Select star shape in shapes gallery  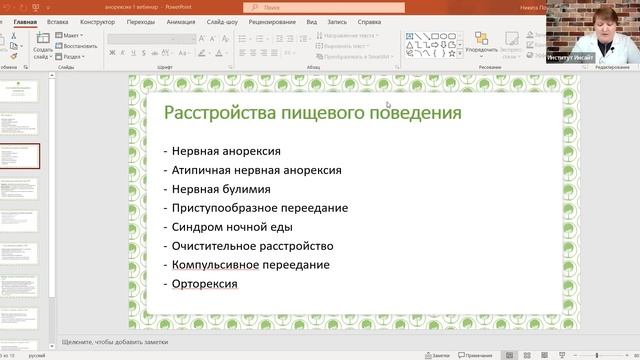[x=452, y=53]
